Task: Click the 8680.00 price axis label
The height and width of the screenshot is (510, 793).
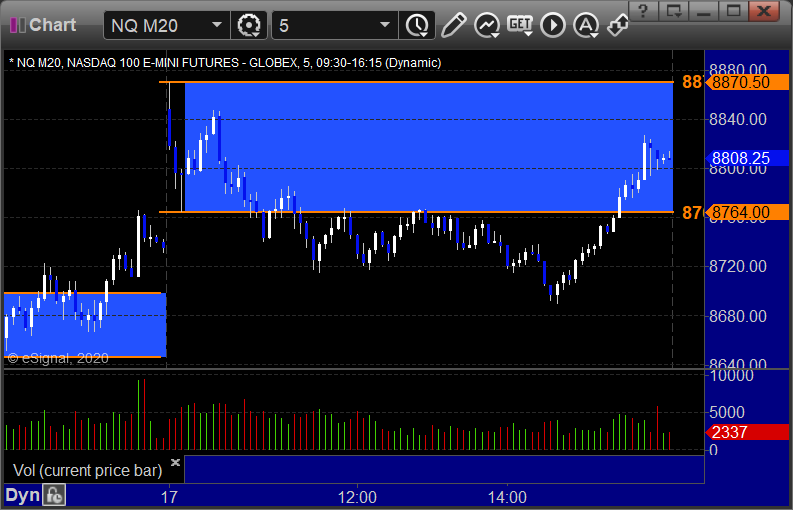Action: [x=738, y=316]
